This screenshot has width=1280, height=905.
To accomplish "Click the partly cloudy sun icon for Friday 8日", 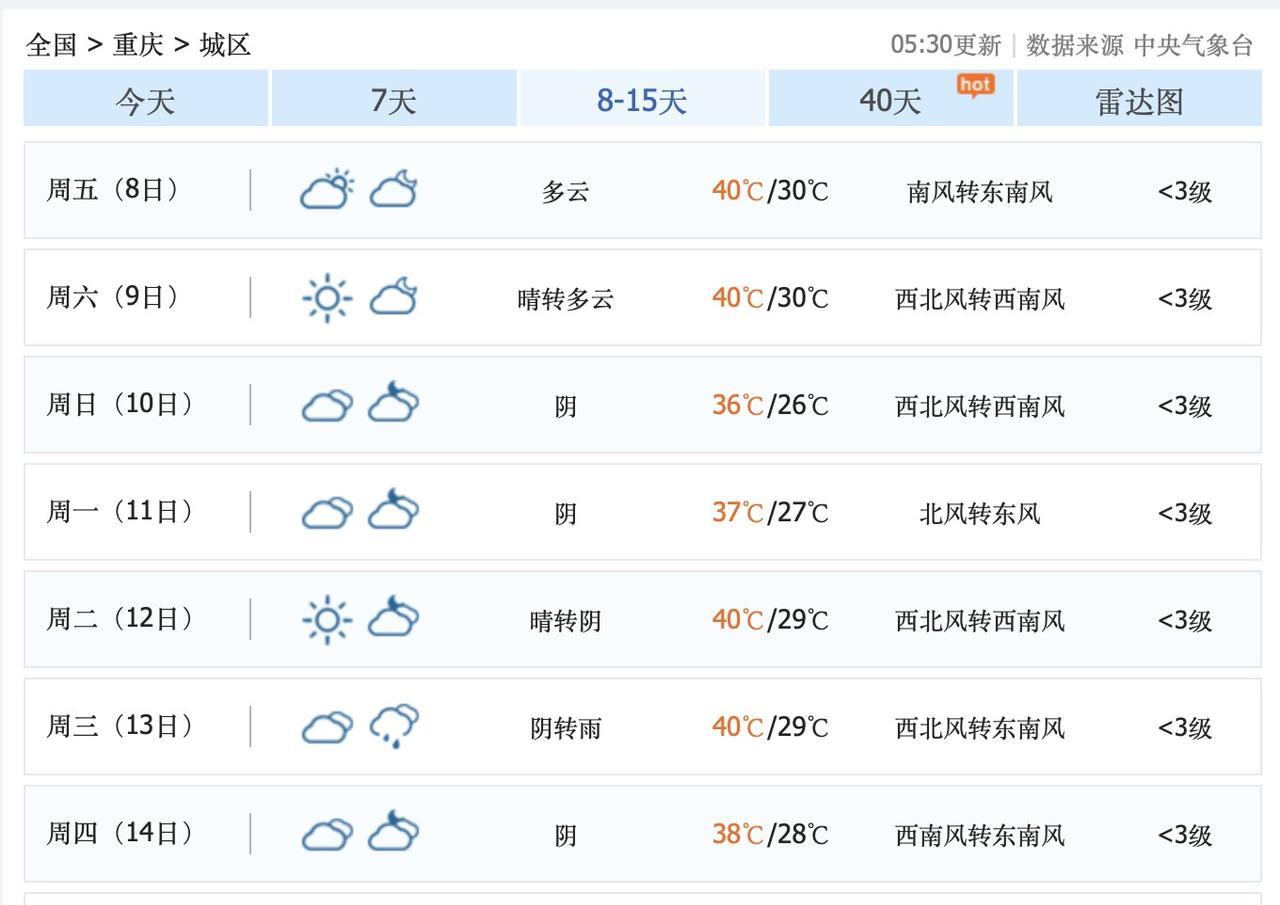I will pos(327,189).
